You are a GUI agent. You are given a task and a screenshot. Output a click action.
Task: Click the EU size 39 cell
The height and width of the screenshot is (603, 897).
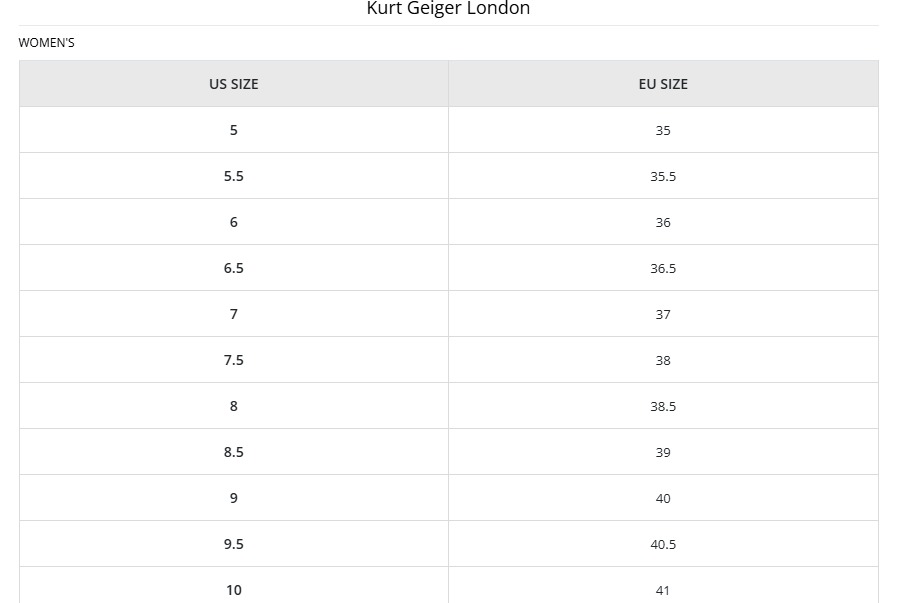point(663,452)
